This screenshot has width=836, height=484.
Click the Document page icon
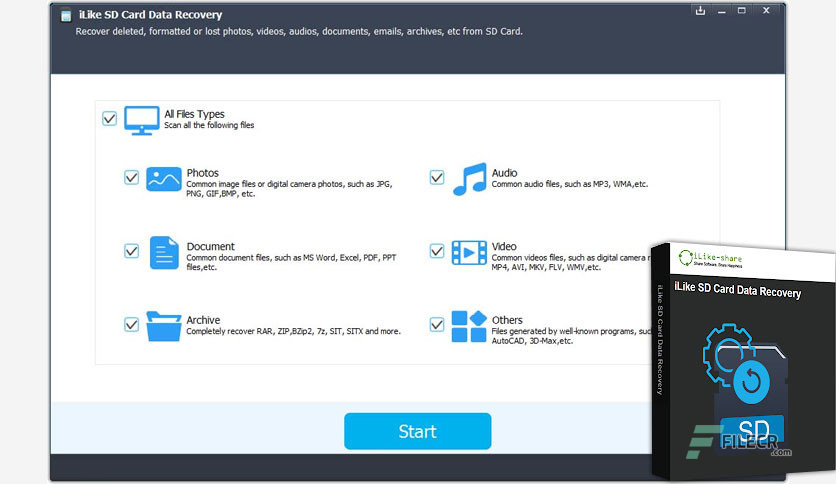(164, 253)
